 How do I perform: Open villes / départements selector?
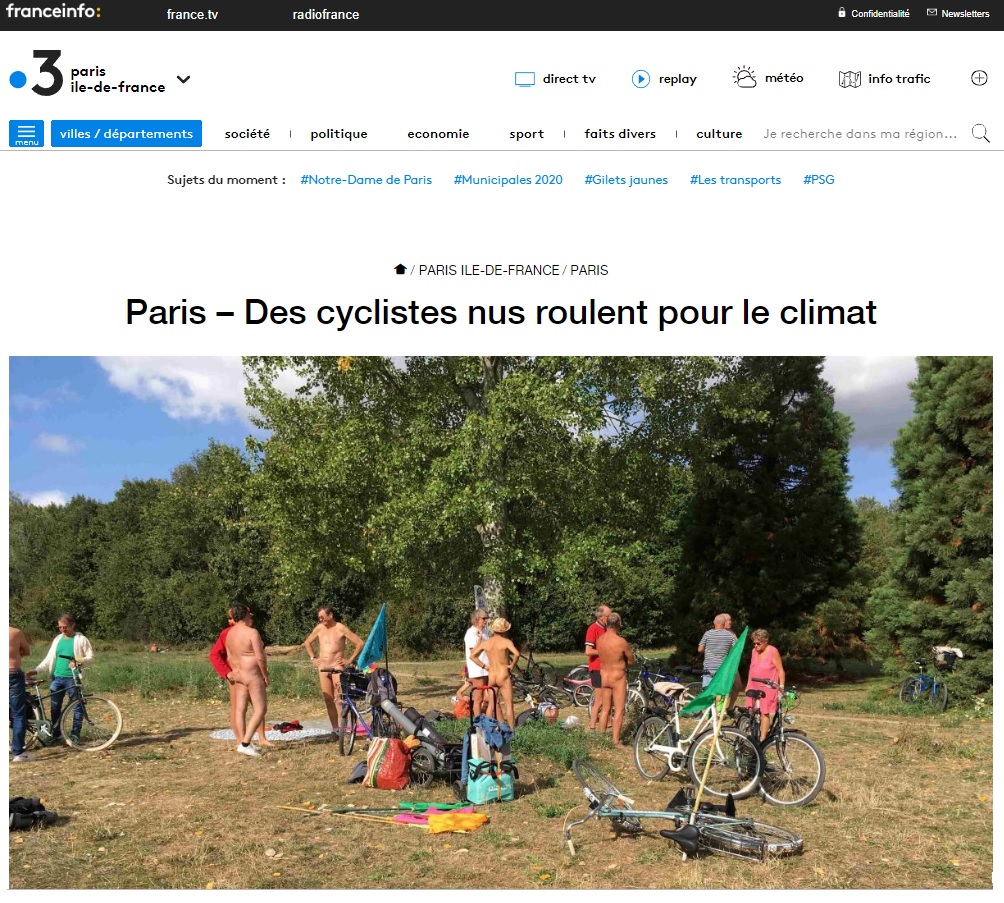click(126, 133)
